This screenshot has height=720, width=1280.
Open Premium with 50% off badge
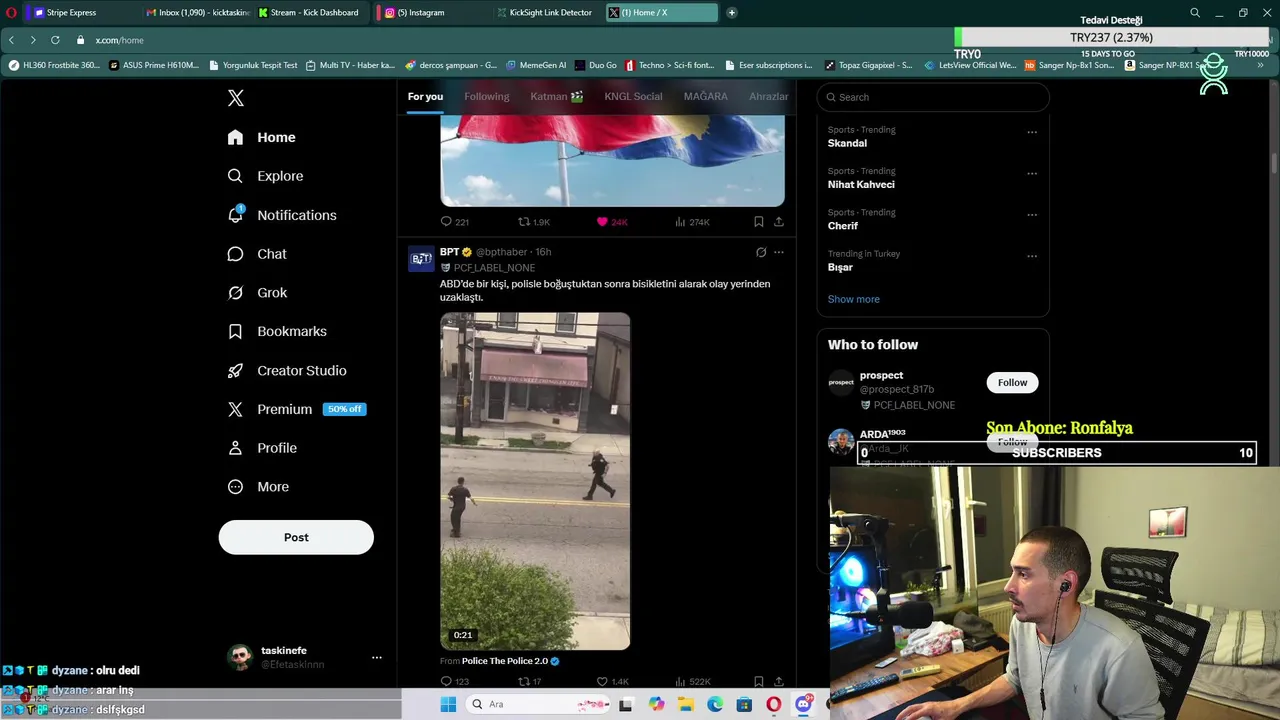pyautogui.click(x=296, y=409)
